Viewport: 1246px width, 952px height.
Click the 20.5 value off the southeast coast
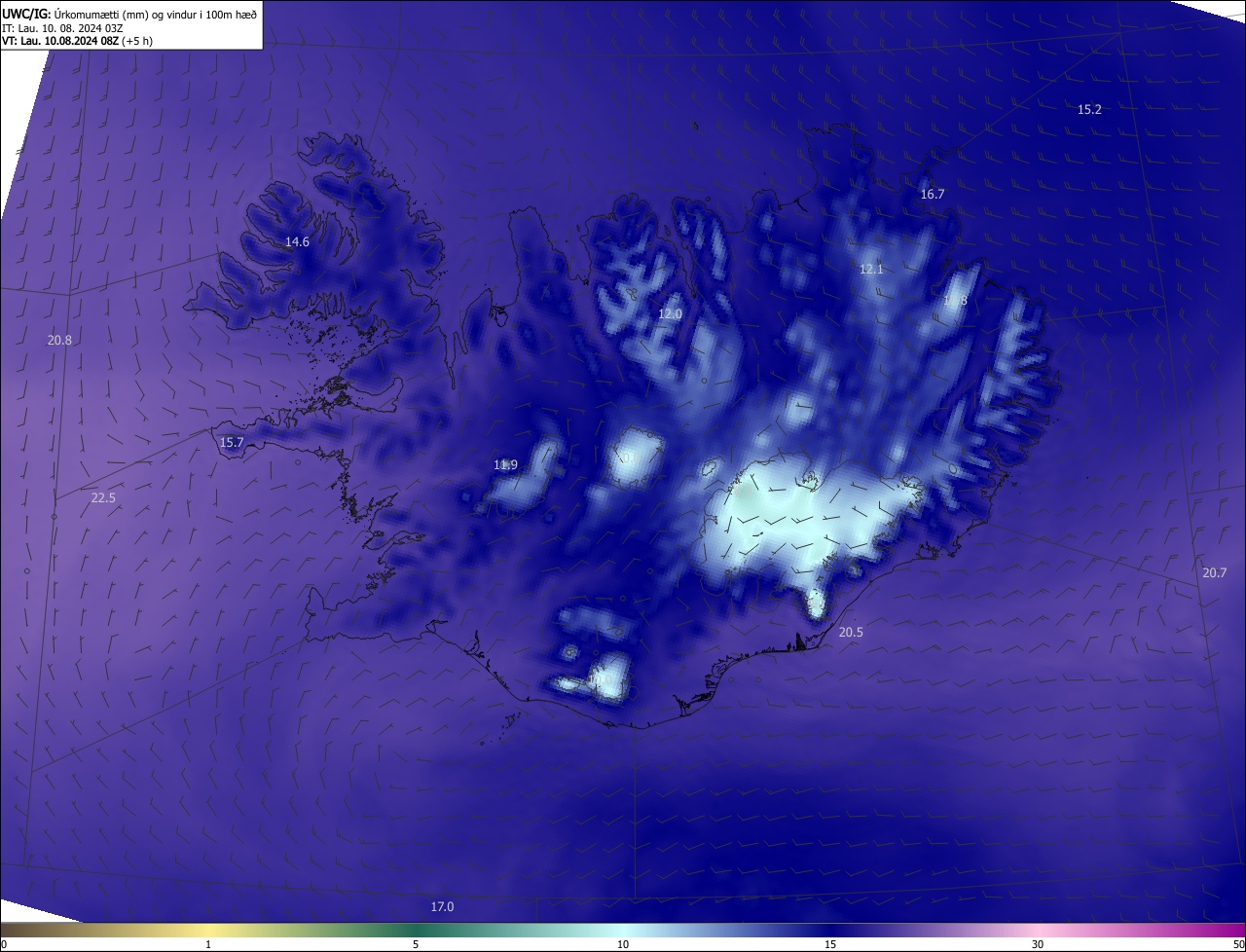[x=851, y=633]
